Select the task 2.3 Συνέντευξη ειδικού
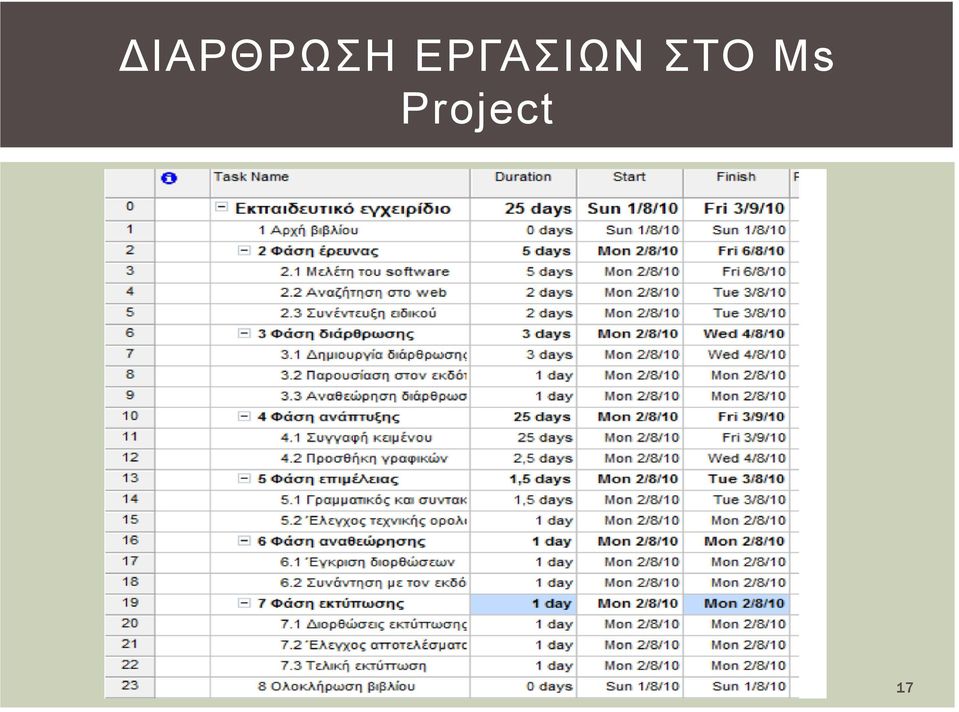 pos(358,313)
